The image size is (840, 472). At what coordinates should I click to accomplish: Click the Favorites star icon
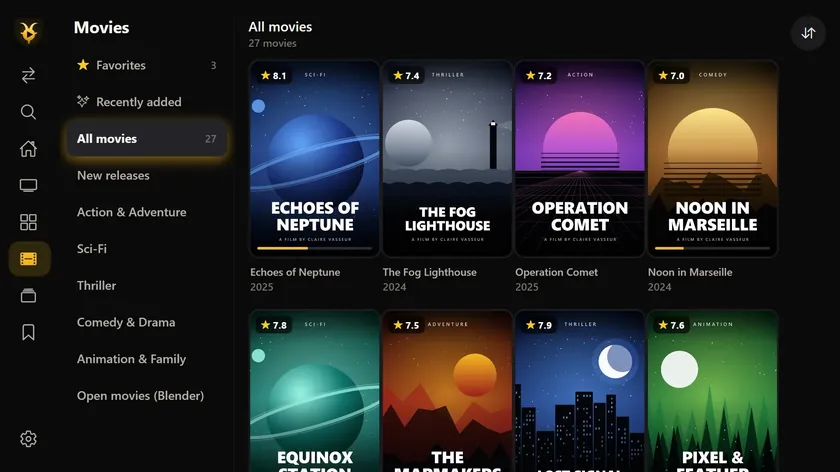click(x=83, y=65)
